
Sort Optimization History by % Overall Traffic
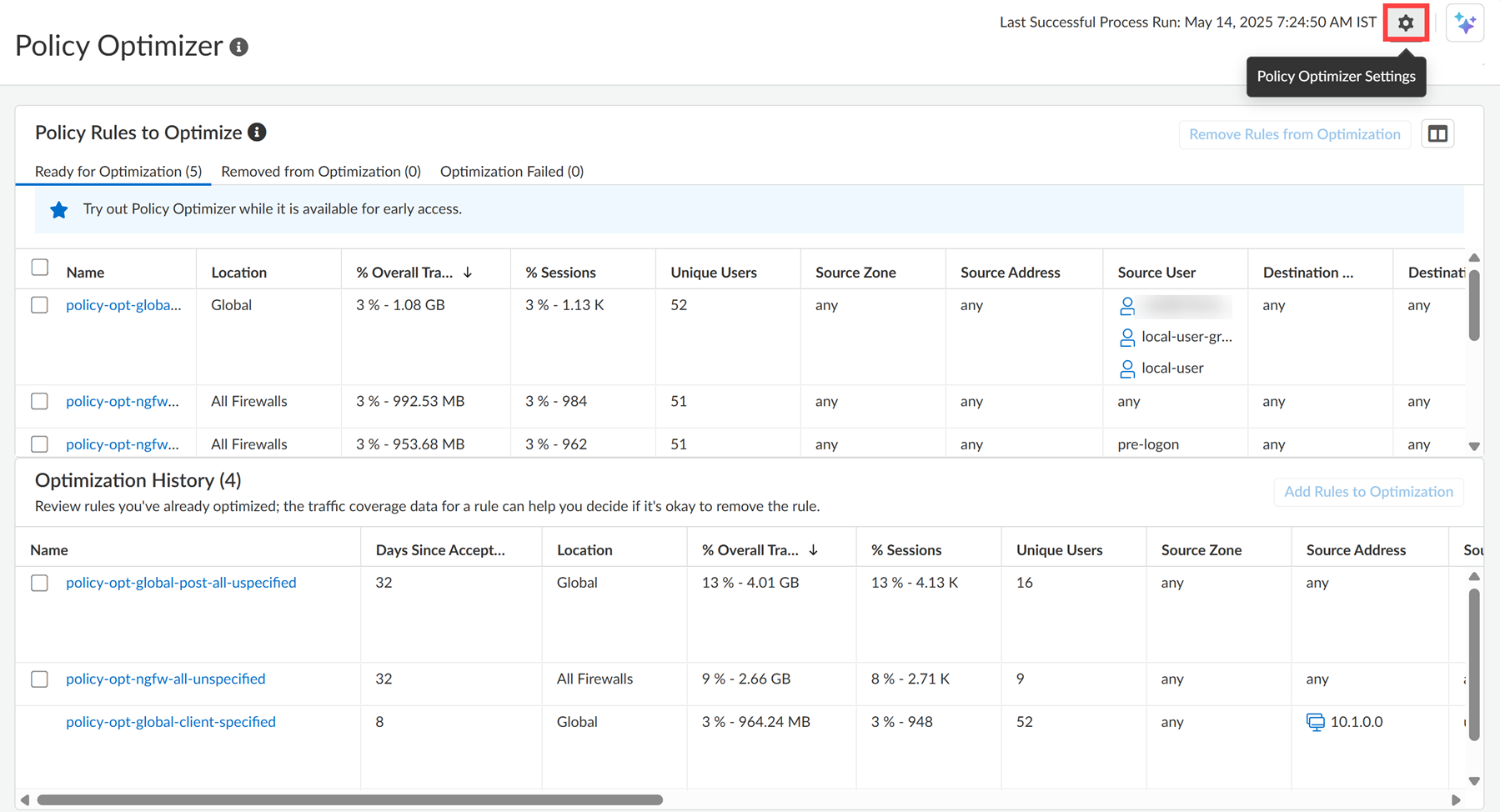tap(813, 550)
